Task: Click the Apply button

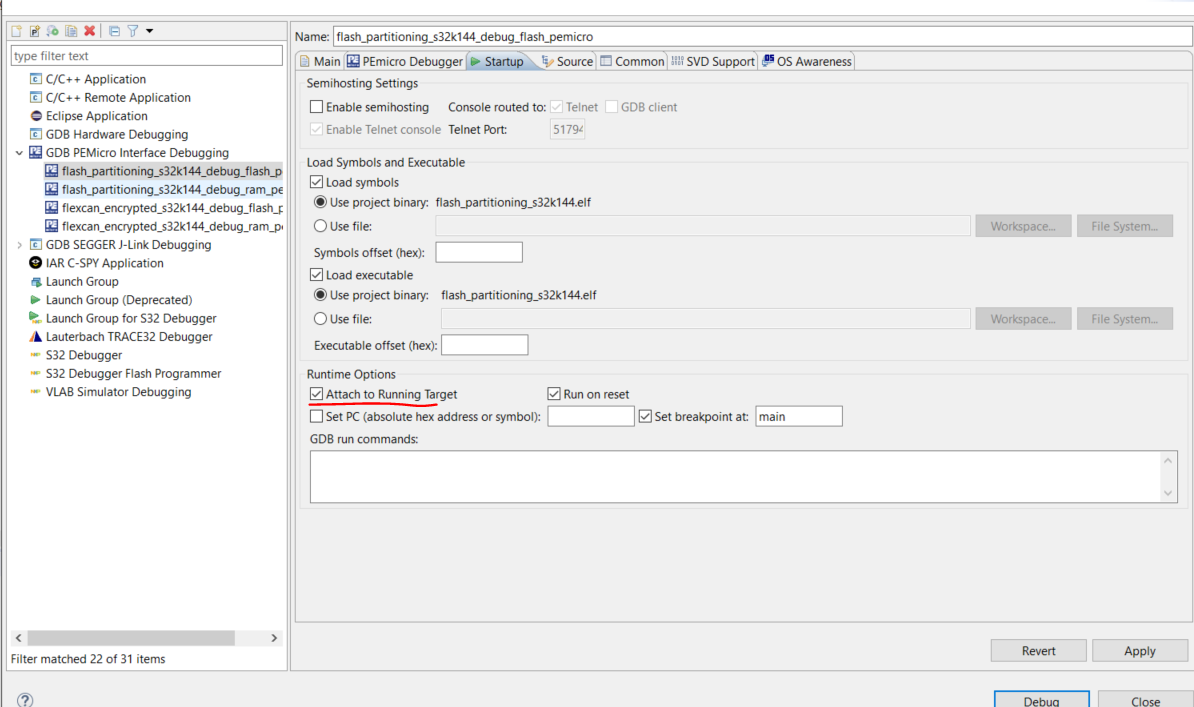Action: click(x=1139, y=650)
